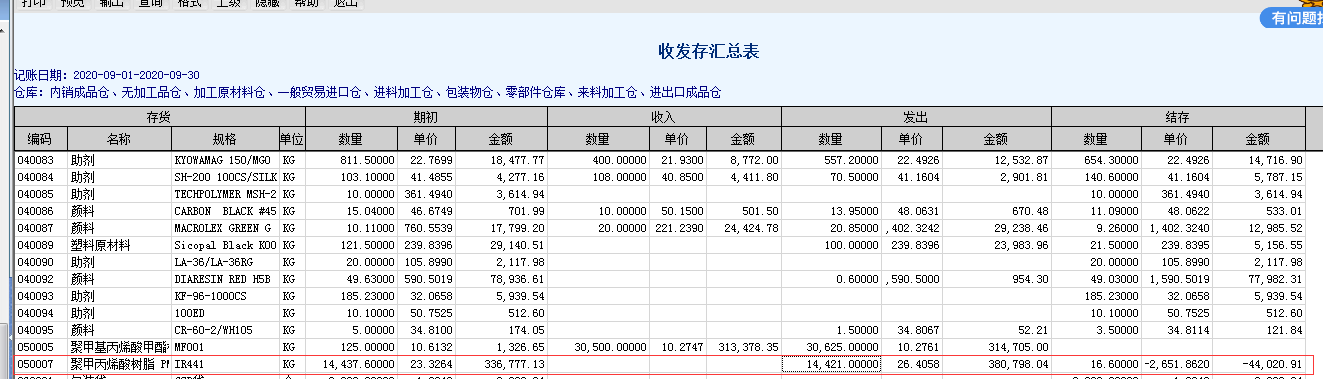Click the 有问题 help bubble button
Viewport: 1323px width, 379px height.
[x=1291, y=17]
